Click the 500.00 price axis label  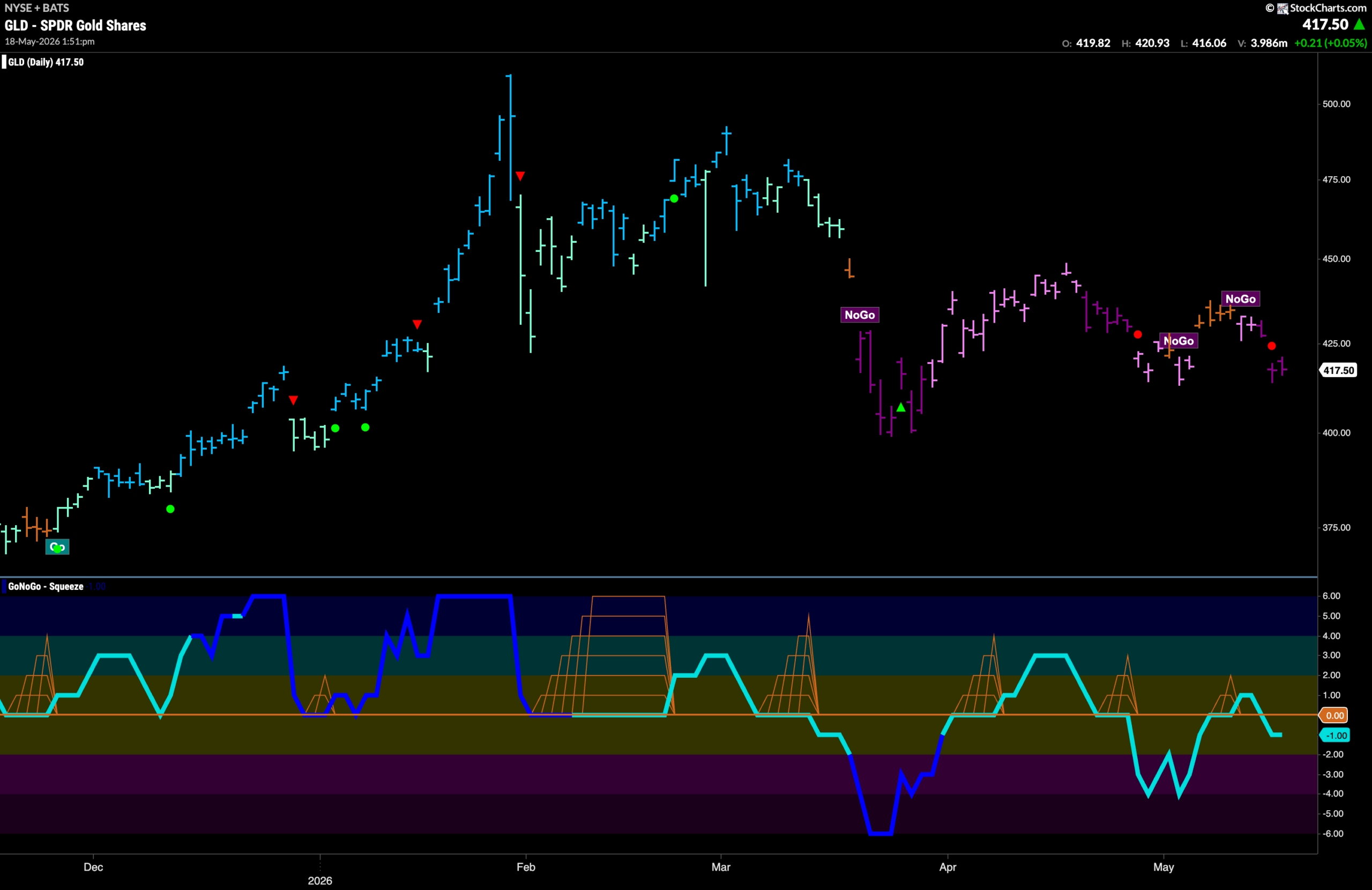click(1336, 104)
